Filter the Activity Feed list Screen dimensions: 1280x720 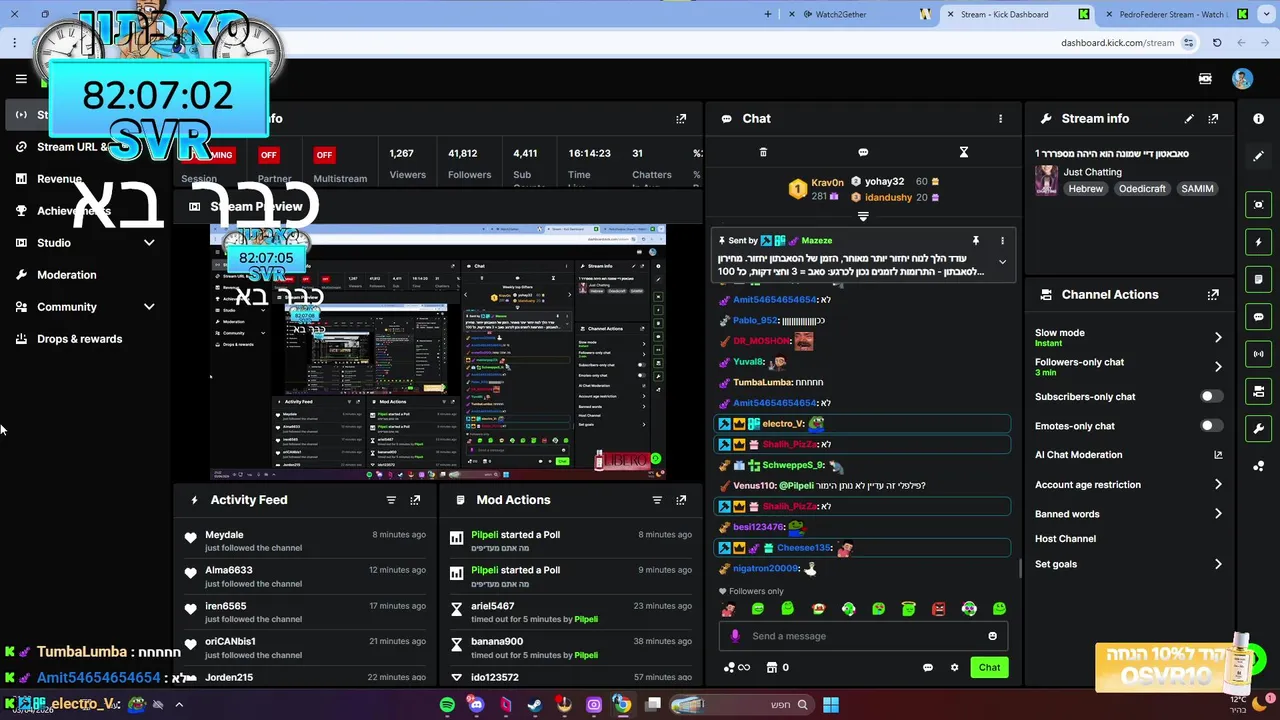391,500
